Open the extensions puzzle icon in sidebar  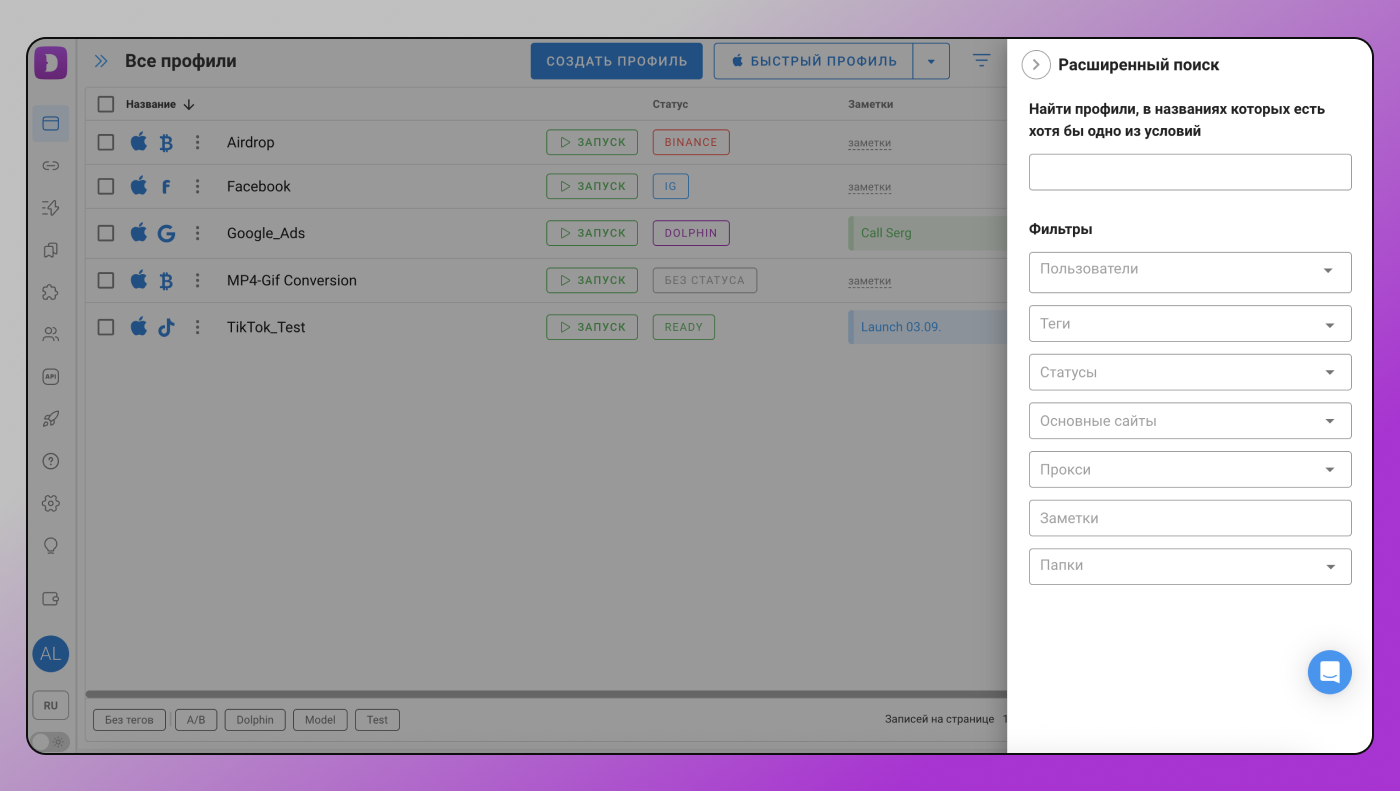[51, 292]
